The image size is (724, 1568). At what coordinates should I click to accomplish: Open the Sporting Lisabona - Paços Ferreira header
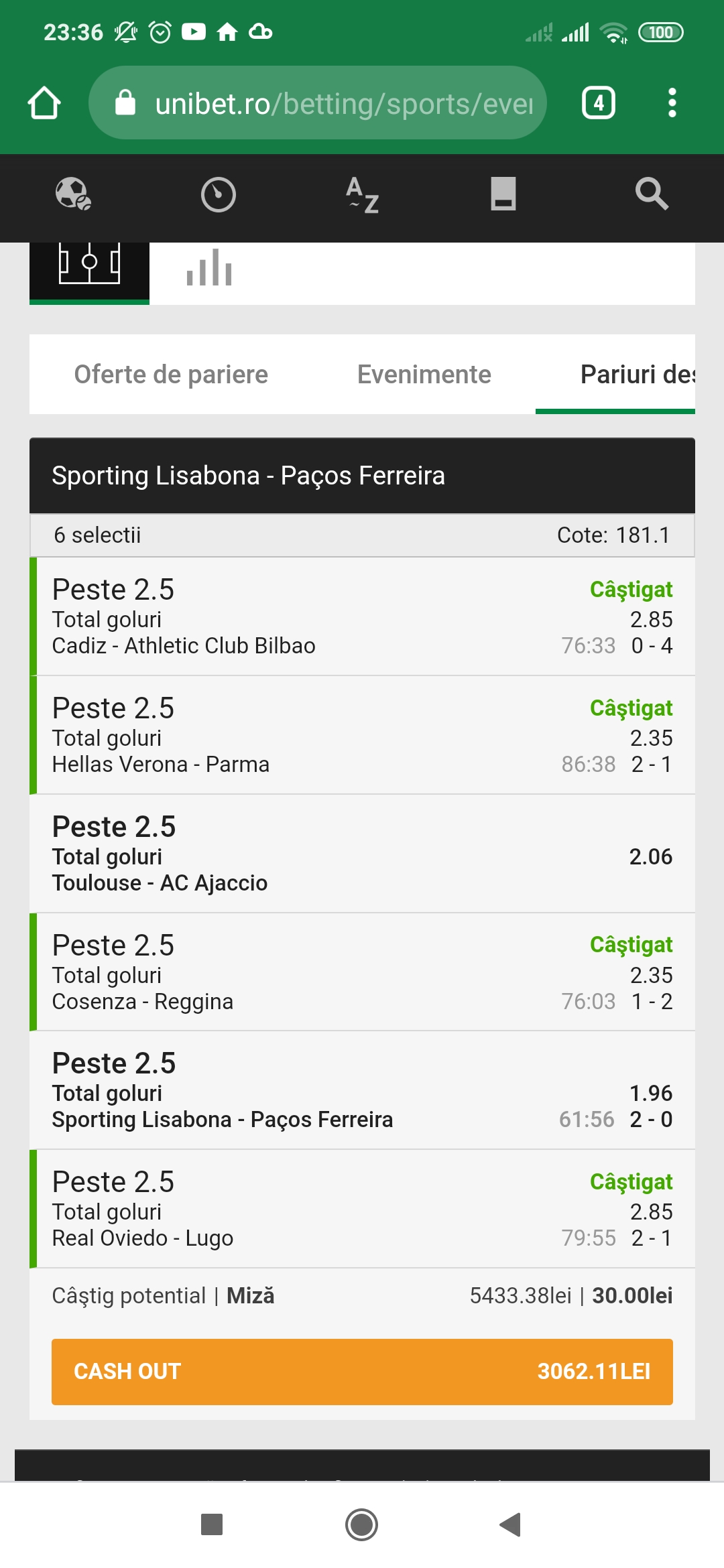pos(362,476)
